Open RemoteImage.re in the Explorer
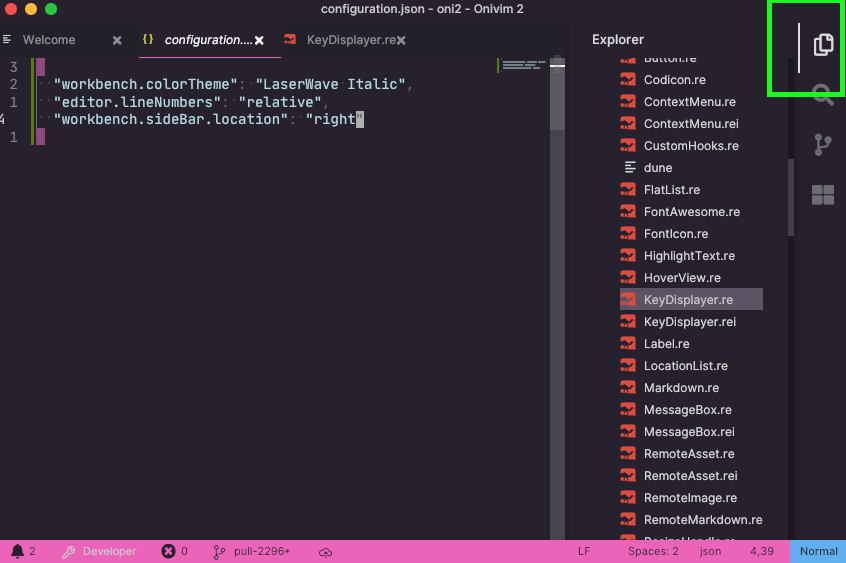Viewport: 846px width, 563px height. click(x=690, y=498)
